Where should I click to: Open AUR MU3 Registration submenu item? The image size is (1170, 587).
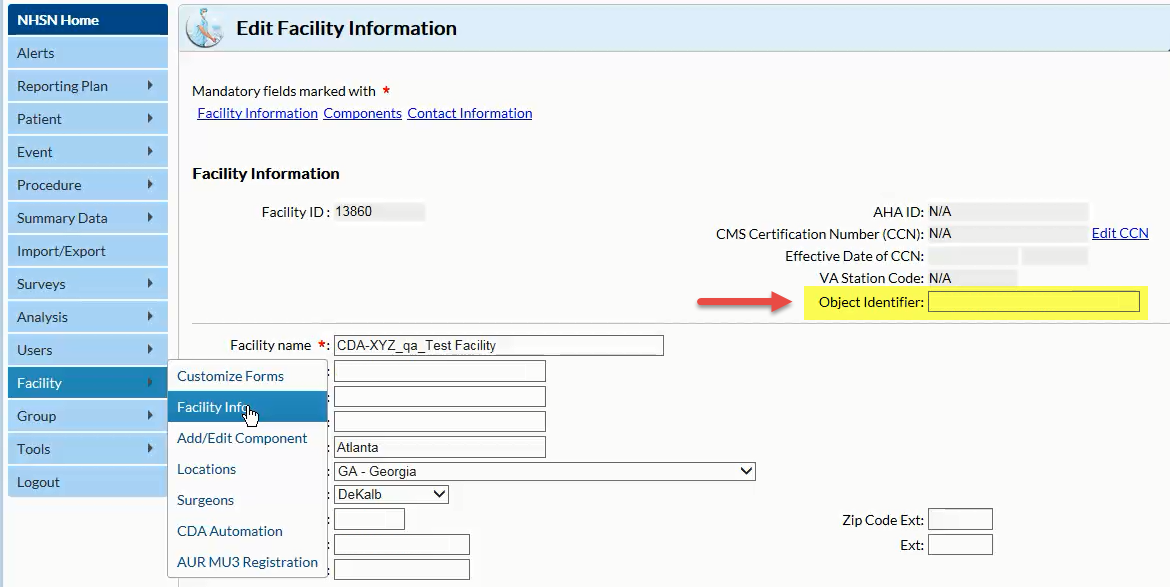(x=247, y=562)
